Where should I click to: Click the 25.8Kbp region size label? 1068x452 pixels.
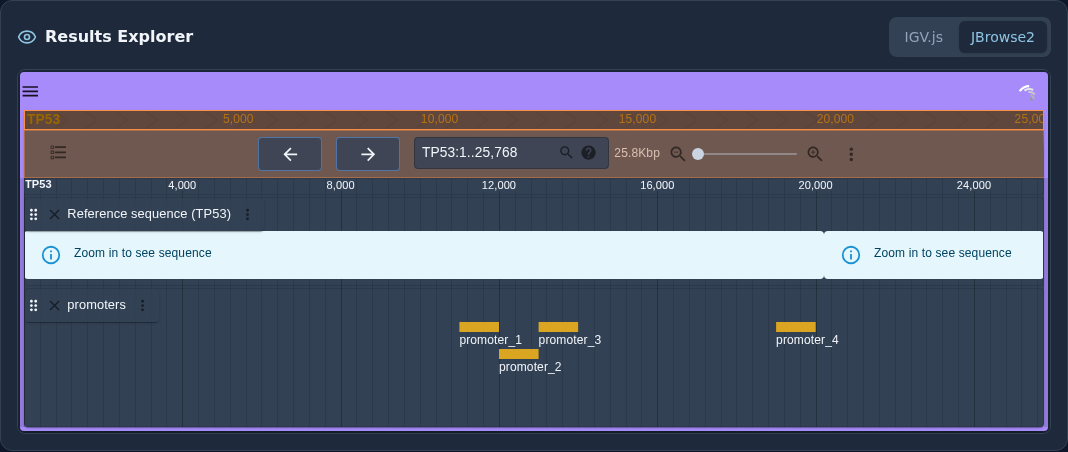(x=637, y=153)
